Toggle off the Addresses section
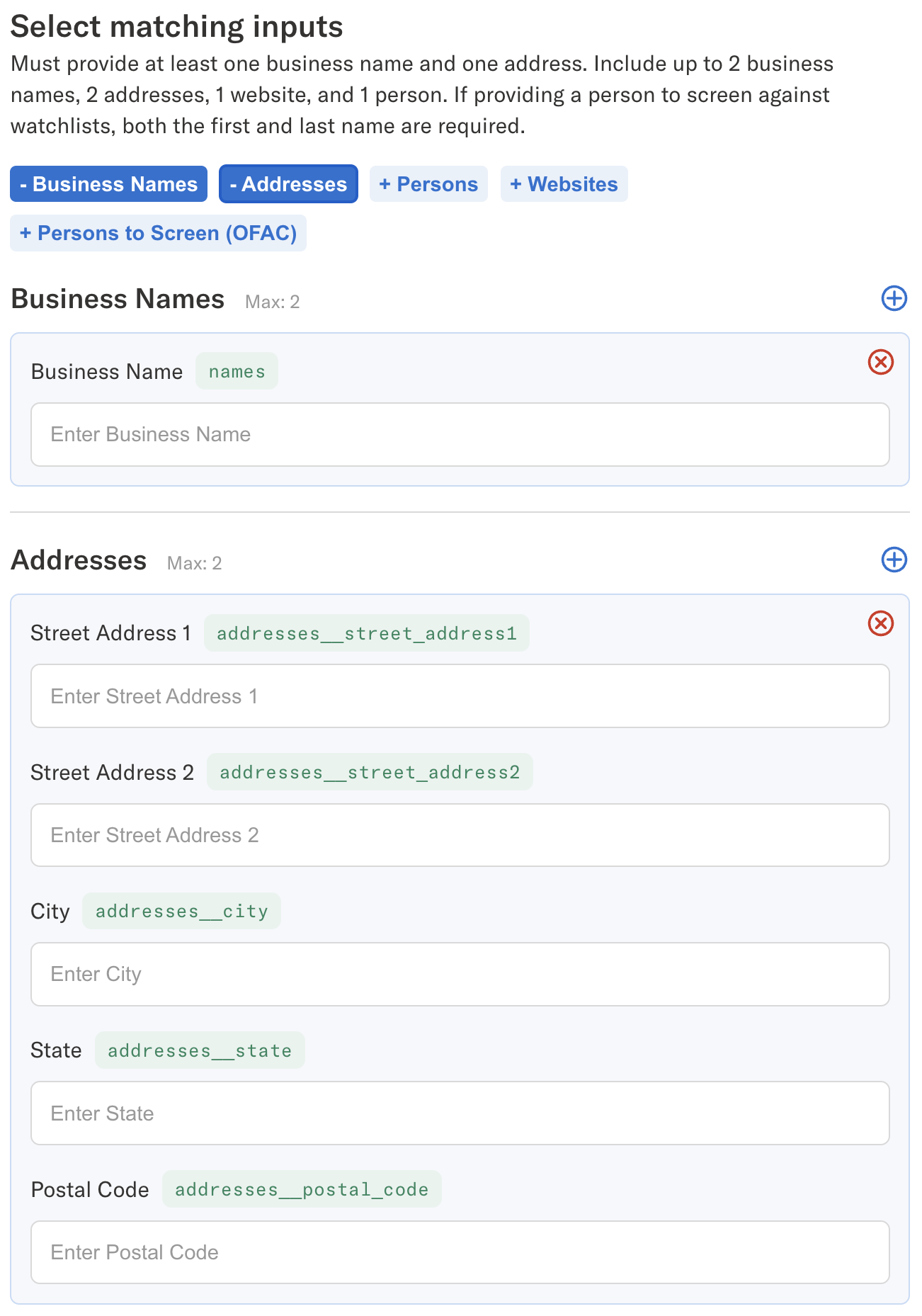Screen dimensions: 922x1316 [x=288, y=184]
